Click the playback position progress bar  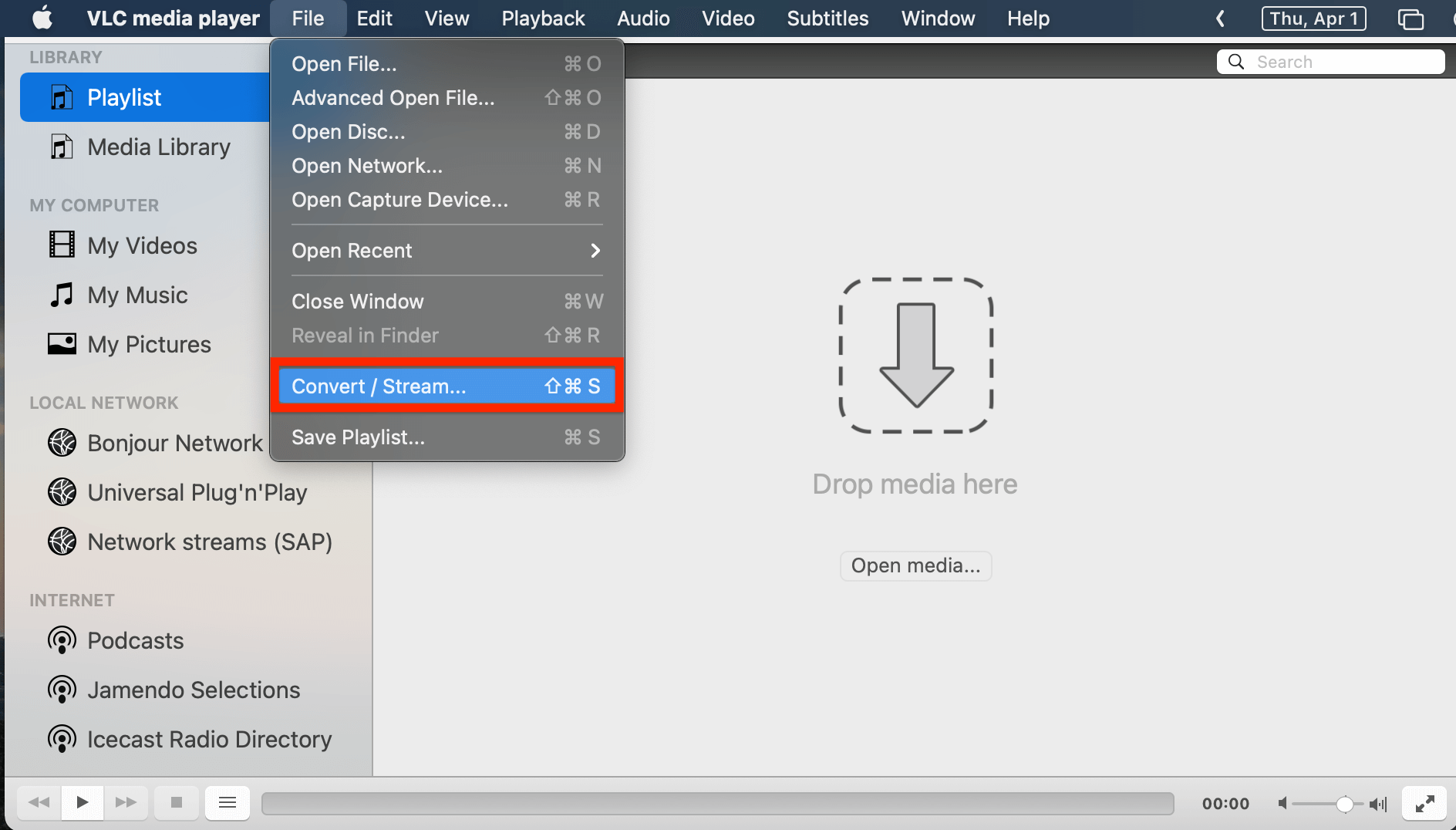717,803
